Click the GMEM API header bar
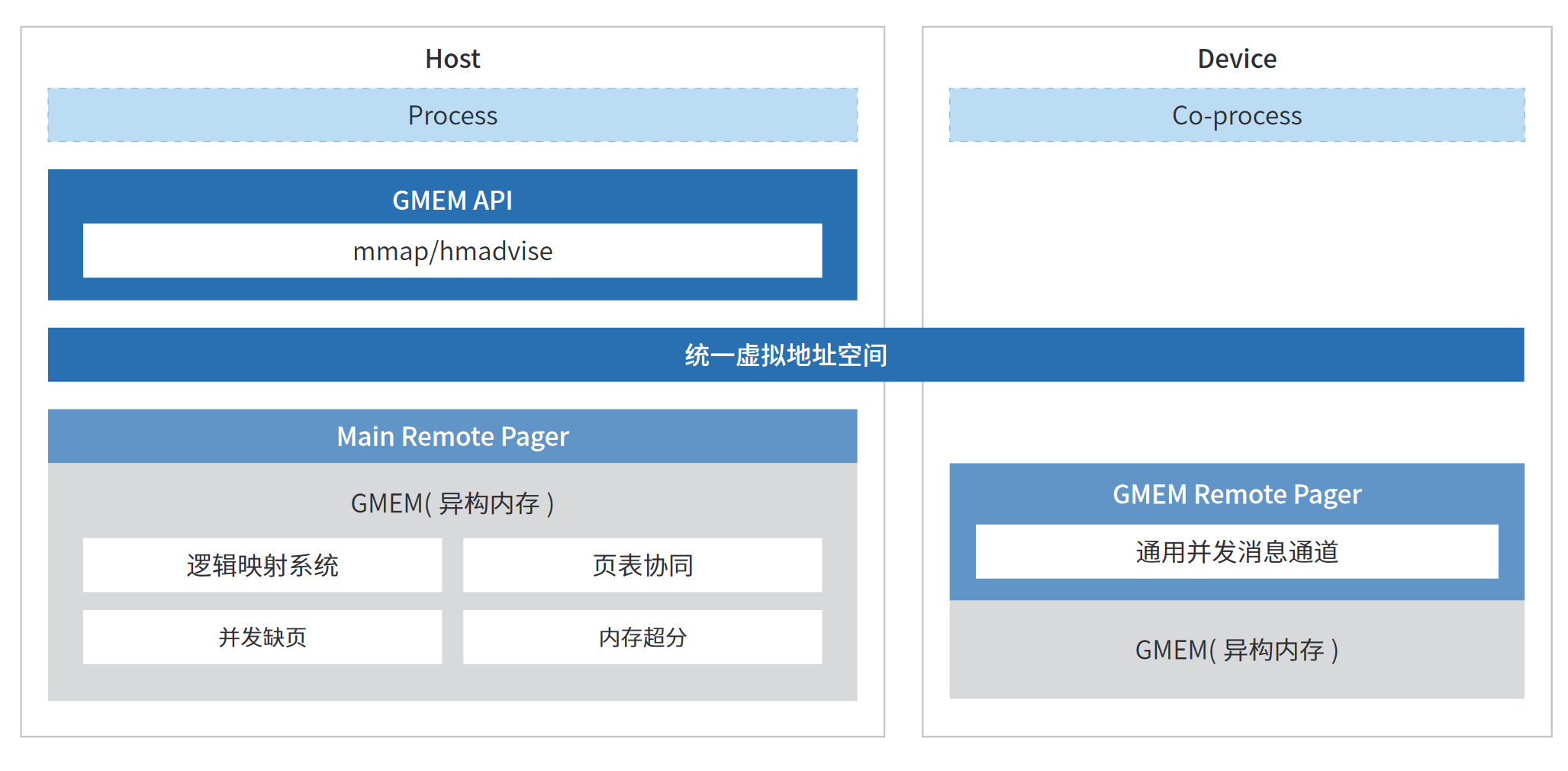The height and width of the screenshot is (771, 1568). pyautogui.click(x=453, y=200)
